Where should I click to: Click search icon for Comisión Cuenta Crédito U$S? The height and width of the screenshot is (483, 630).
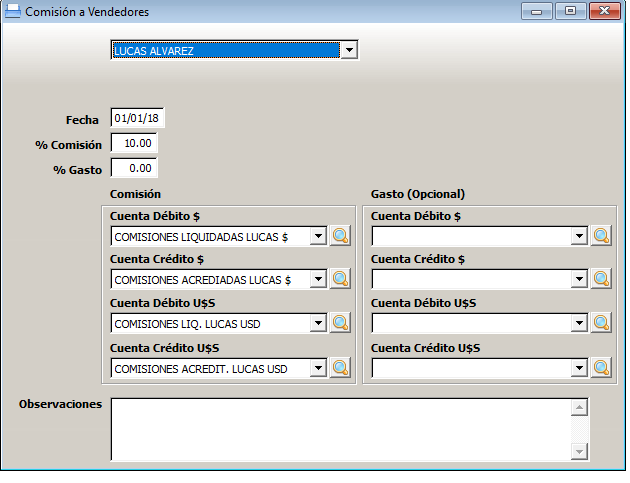pos(340,368)
